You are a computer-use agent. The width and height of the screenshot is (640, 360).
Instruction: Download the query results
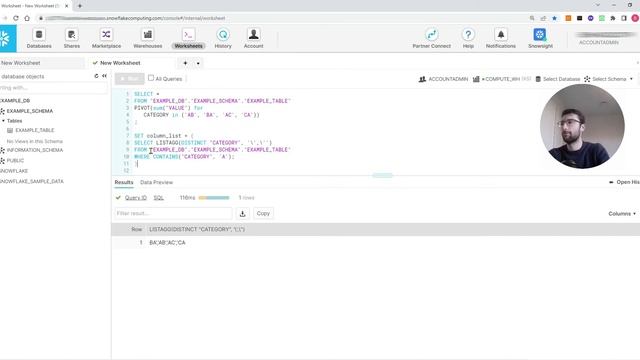[242, 213]
